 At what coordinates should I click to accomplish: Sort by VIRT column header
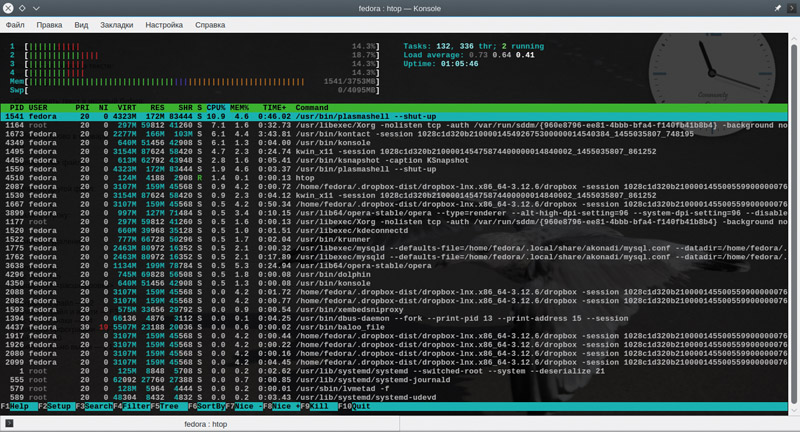[x=127, y=108]
